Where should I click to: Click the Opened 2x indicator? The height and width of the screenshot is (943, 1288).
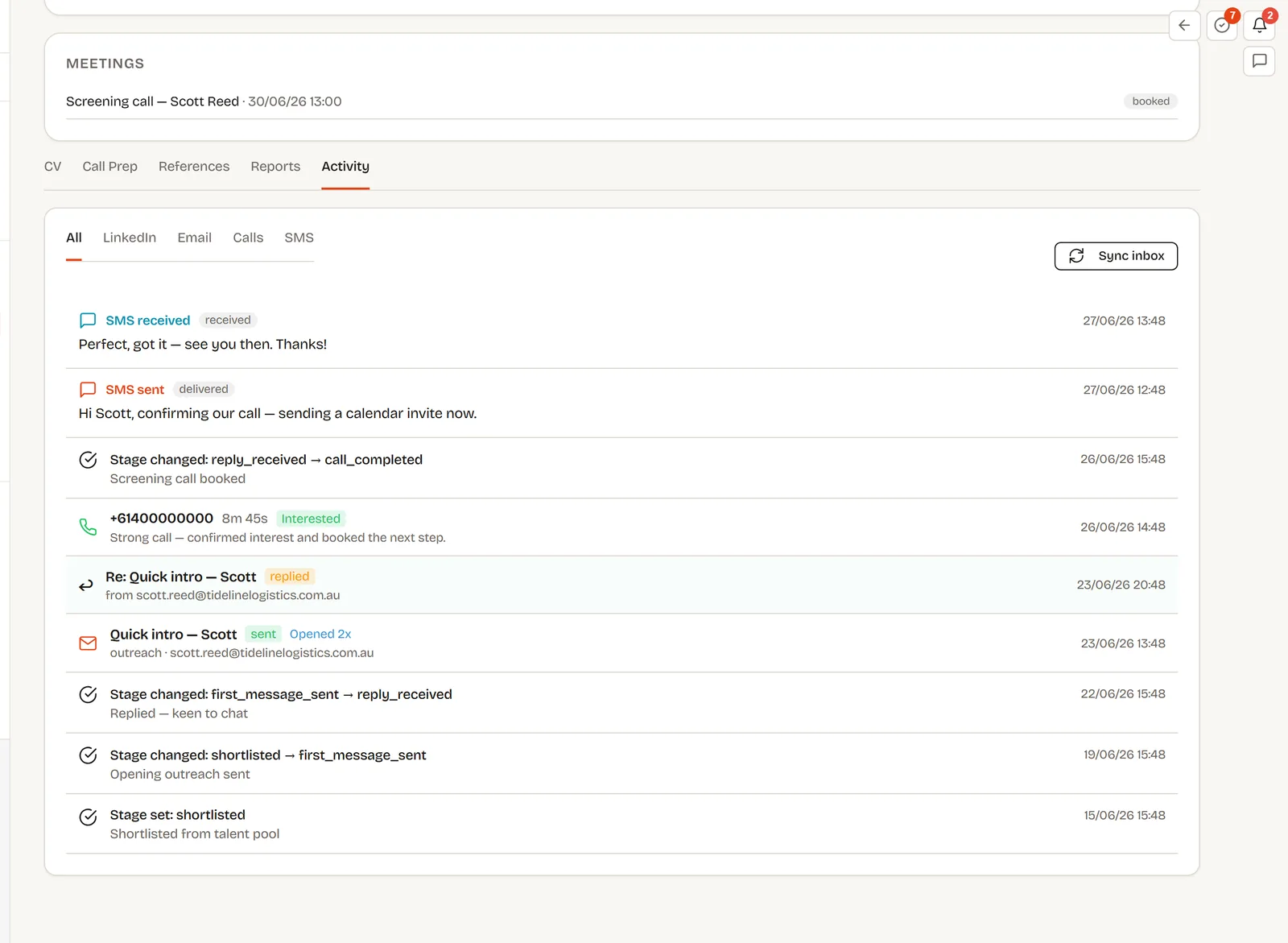pos(320,635)
